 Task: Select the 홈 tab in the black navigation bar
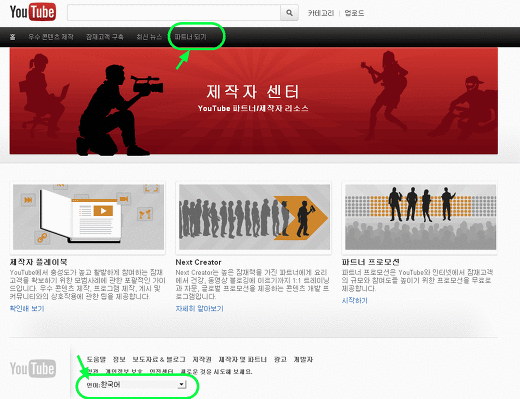[x=13, y=37]
